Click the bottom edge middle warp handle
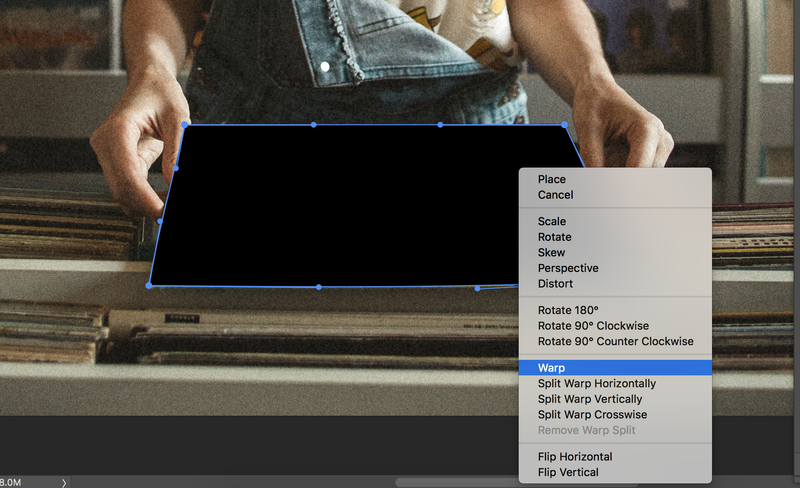Image resolution: width=800 pixels, height=488 pixels. 319,287
